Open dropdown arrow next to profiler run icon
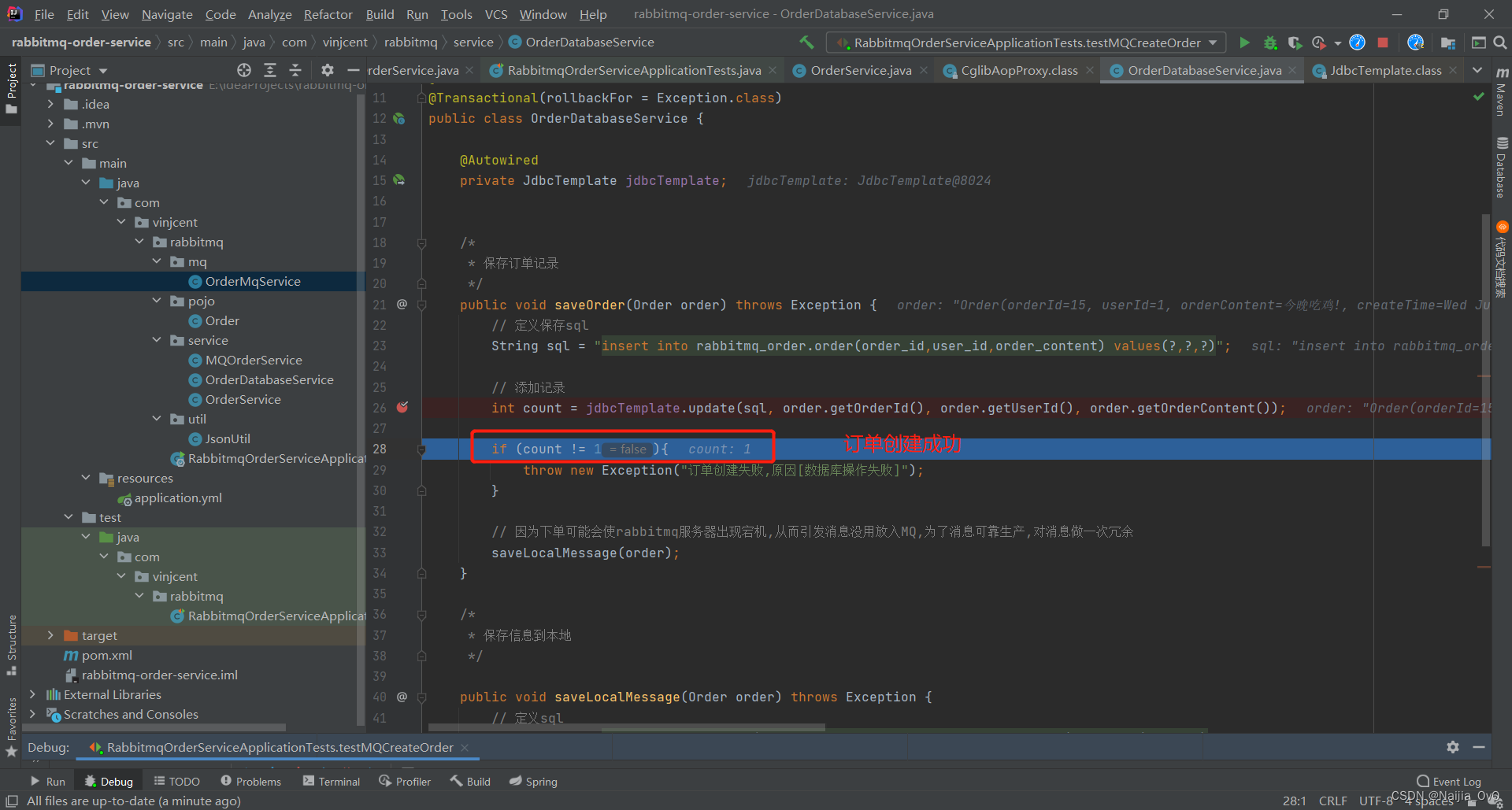The width and height of the screenshot is (1512, 810). [x=1337, y=43]
